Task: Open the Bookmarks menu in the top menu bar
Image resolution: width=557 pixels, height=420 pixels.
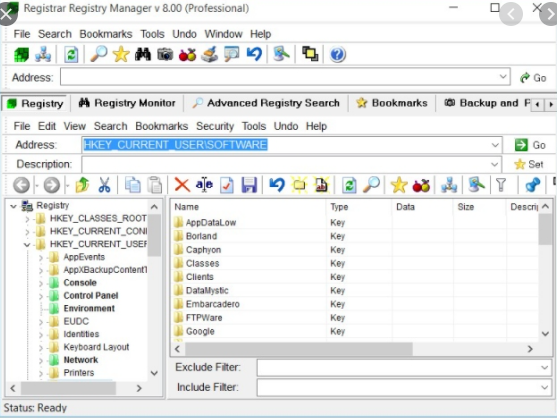Action: [x=106, y=34]
